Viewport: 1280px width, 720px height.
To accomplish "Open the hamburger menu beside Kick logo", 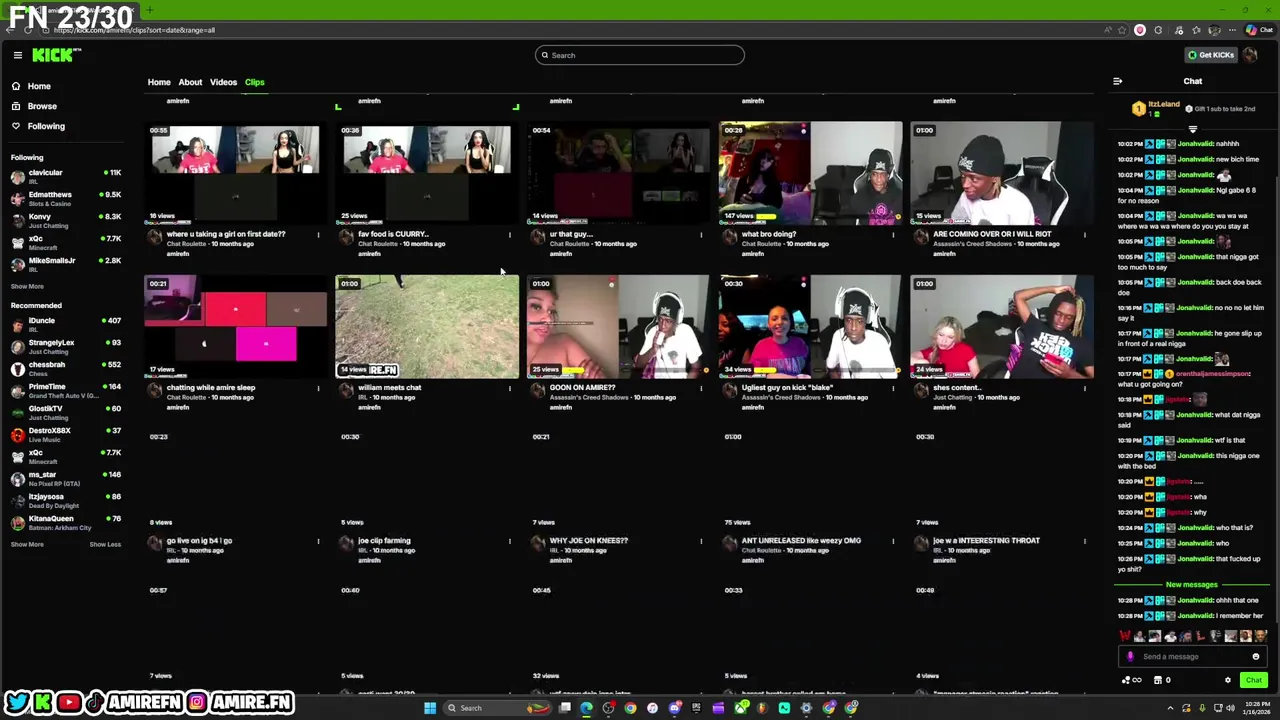I will [x=17, y=55].
